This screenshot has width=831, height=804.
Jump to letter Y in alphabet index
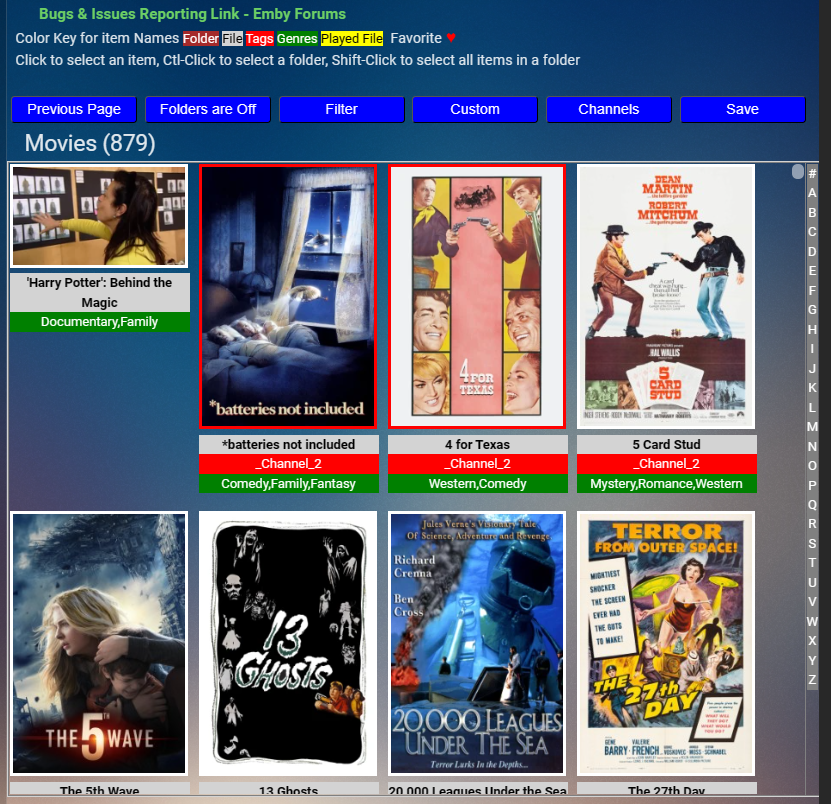[x=812, y=660]
